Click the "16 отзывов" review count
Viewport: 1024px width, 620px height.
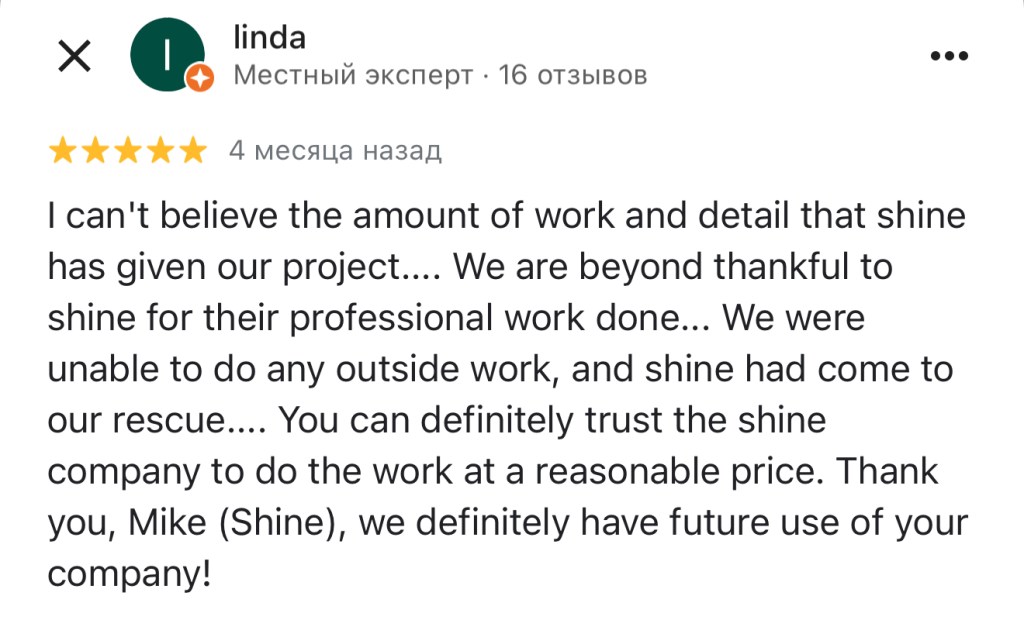coord(573,76)
